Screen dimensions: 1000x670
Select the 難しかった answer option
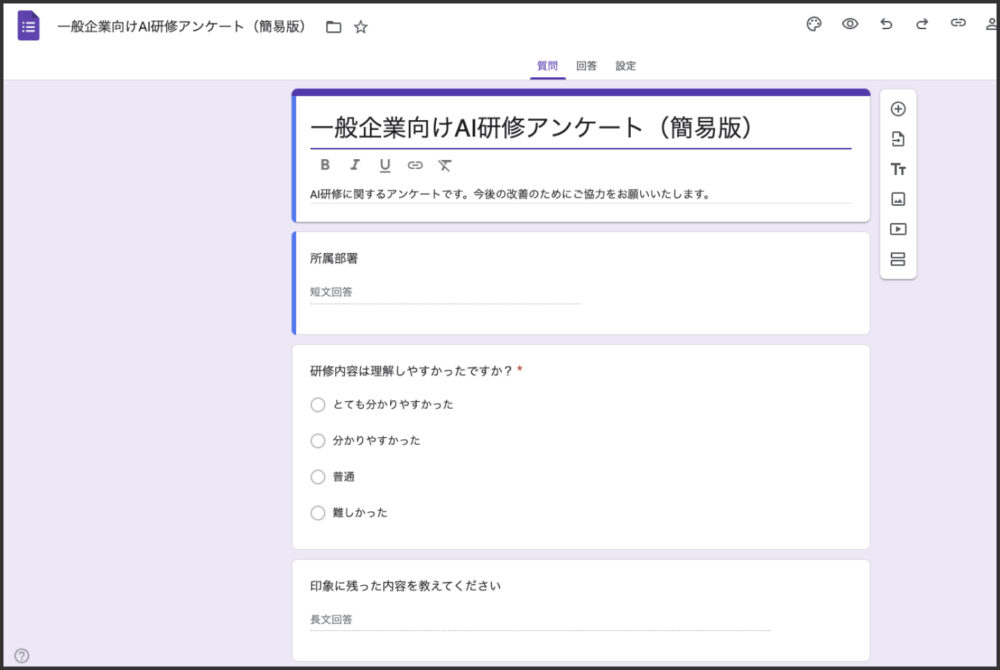(318, 513)
